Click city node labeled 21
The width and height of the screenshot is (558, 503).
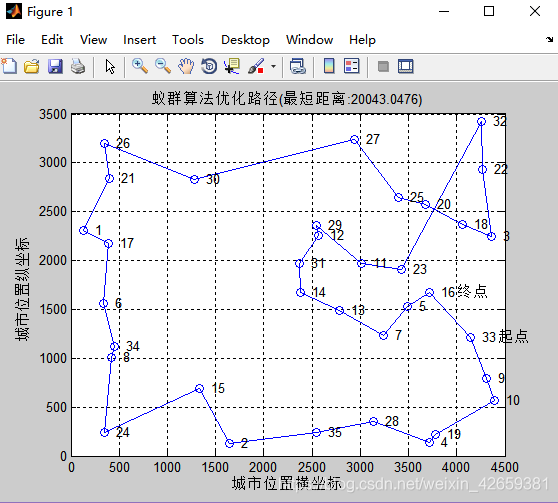pos(110,179)
